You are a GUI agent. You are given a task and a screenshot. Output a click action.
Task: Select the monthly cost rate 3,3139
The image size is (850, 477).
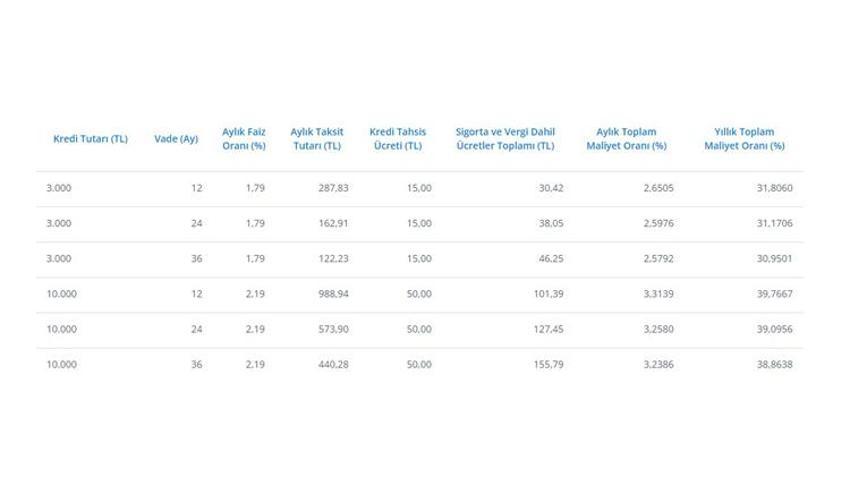(659, 294)
